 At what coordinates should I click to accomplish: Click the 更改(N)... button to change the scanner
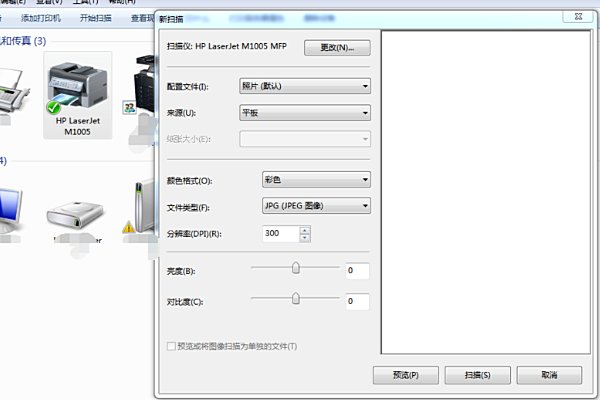[337, 48]
